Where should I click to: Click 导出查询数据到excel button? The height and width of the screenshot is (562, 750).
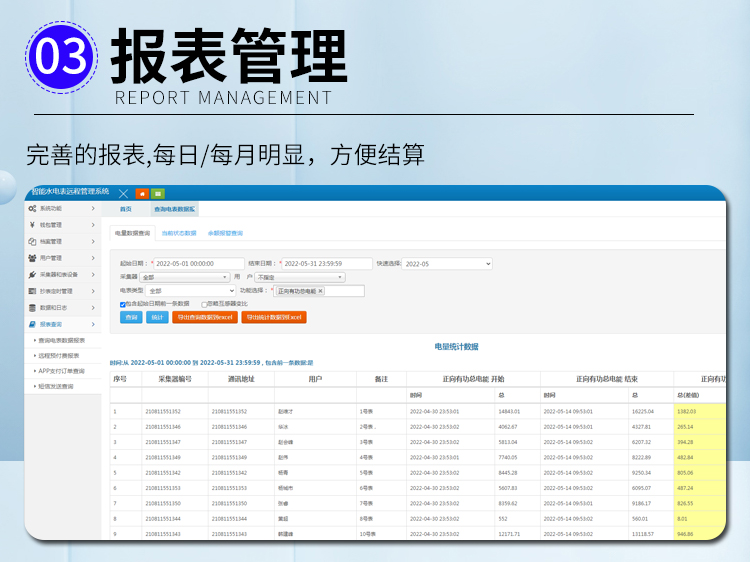click(x=205, y=318)
